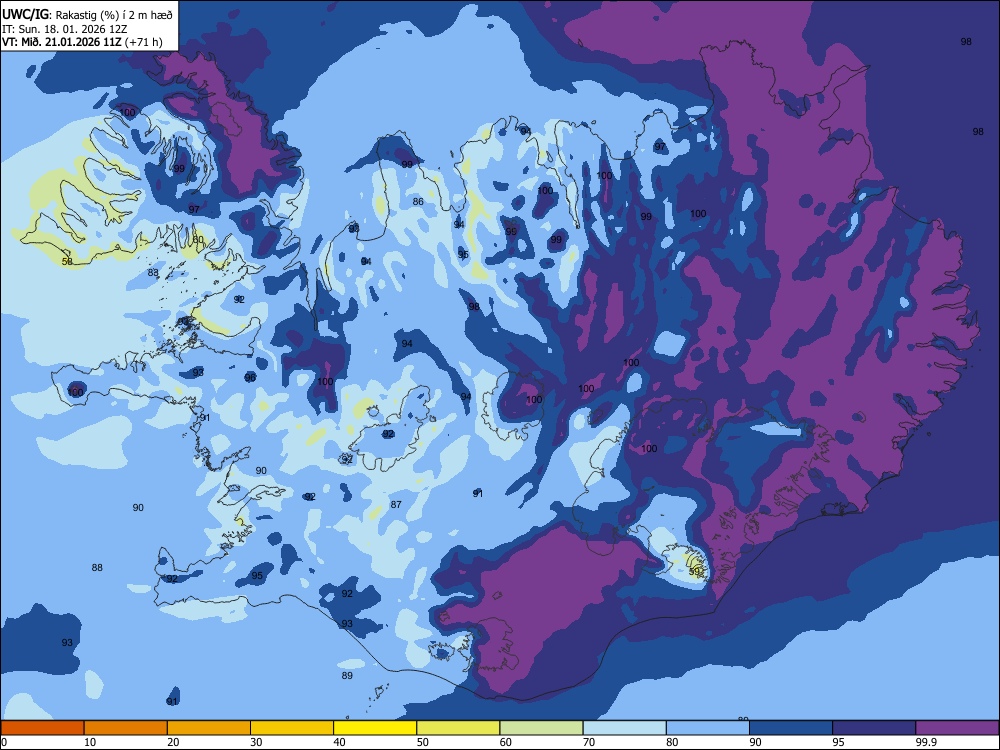Click the legend tick label '99.9'

pos(925,742)
